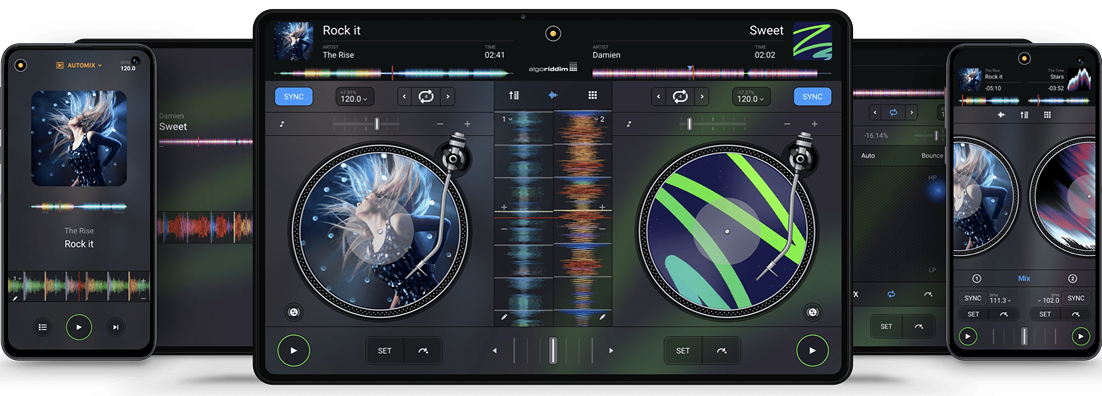Click the Rock it track overview waveform
Screen dimensions: 1102x396
(394, 73)
